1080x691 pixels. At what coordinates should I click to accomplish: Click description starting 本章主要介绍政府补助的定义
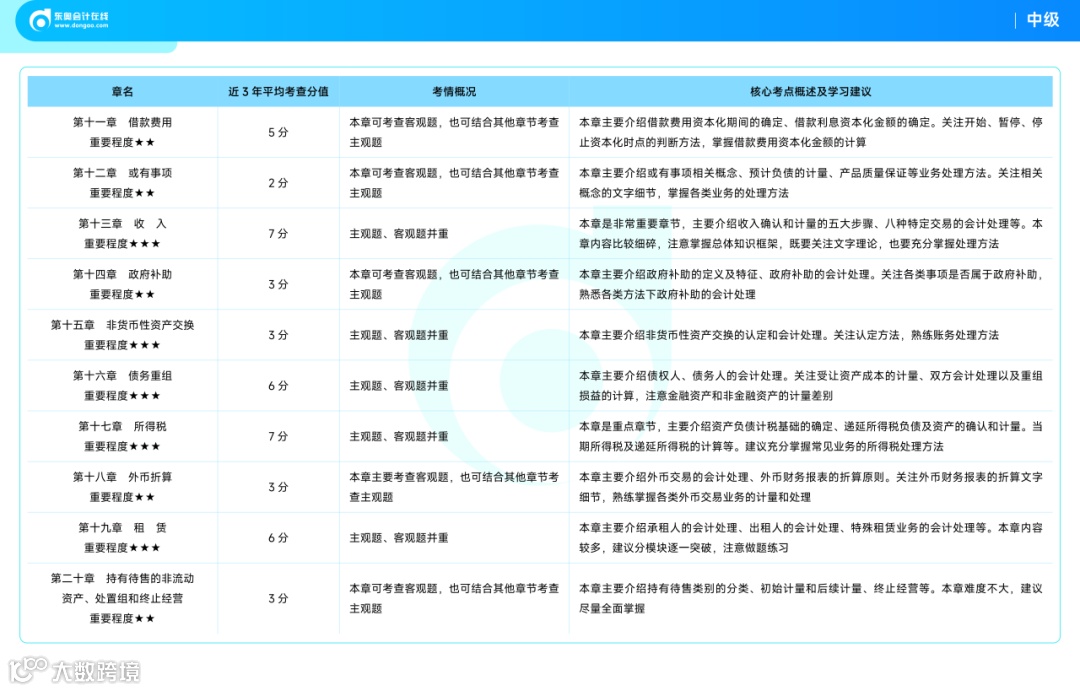pyautogui.click(x=811, y=285)
